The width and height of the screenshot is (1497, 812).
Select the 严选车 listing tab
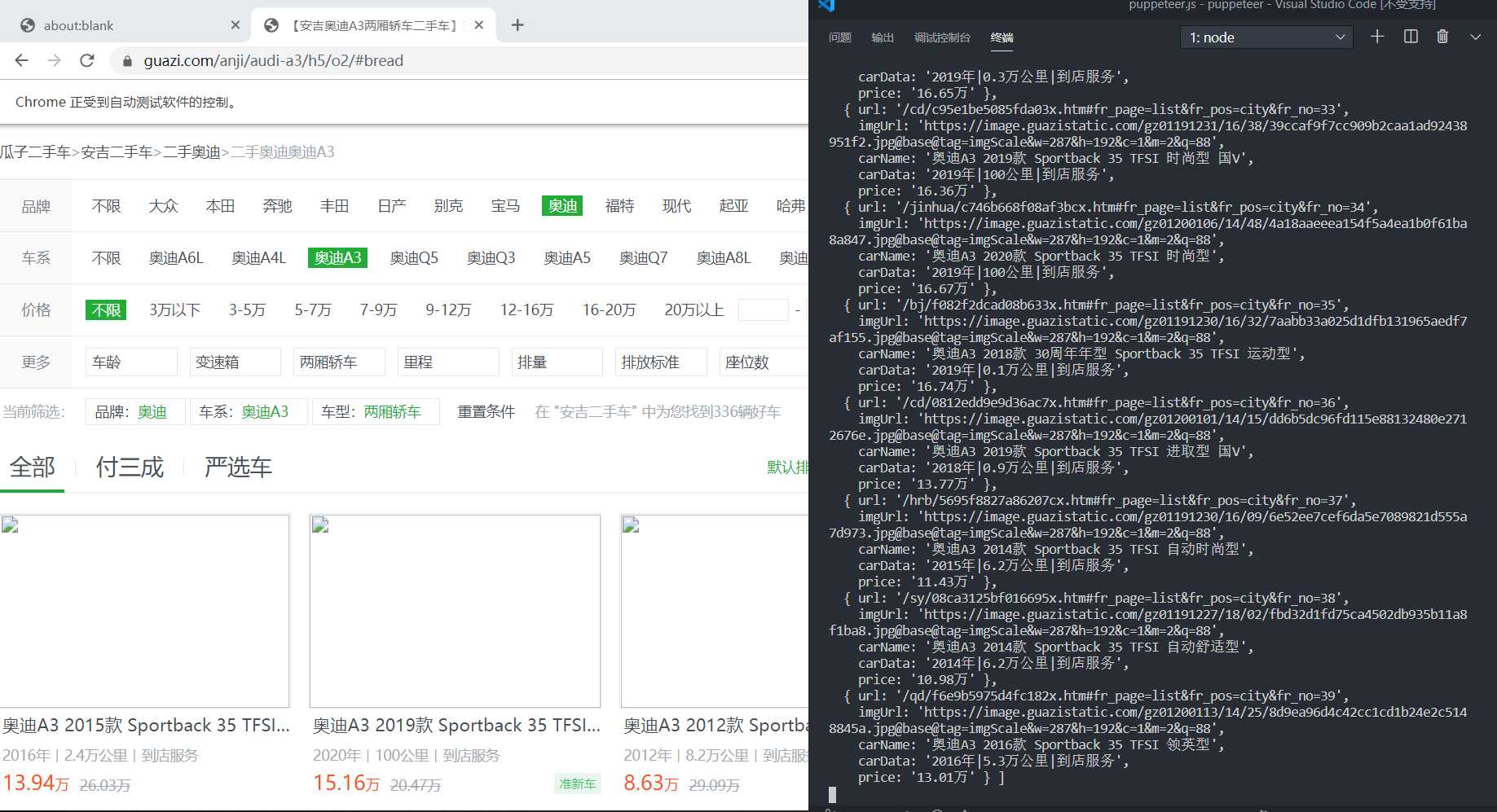[x=238, y=467]
